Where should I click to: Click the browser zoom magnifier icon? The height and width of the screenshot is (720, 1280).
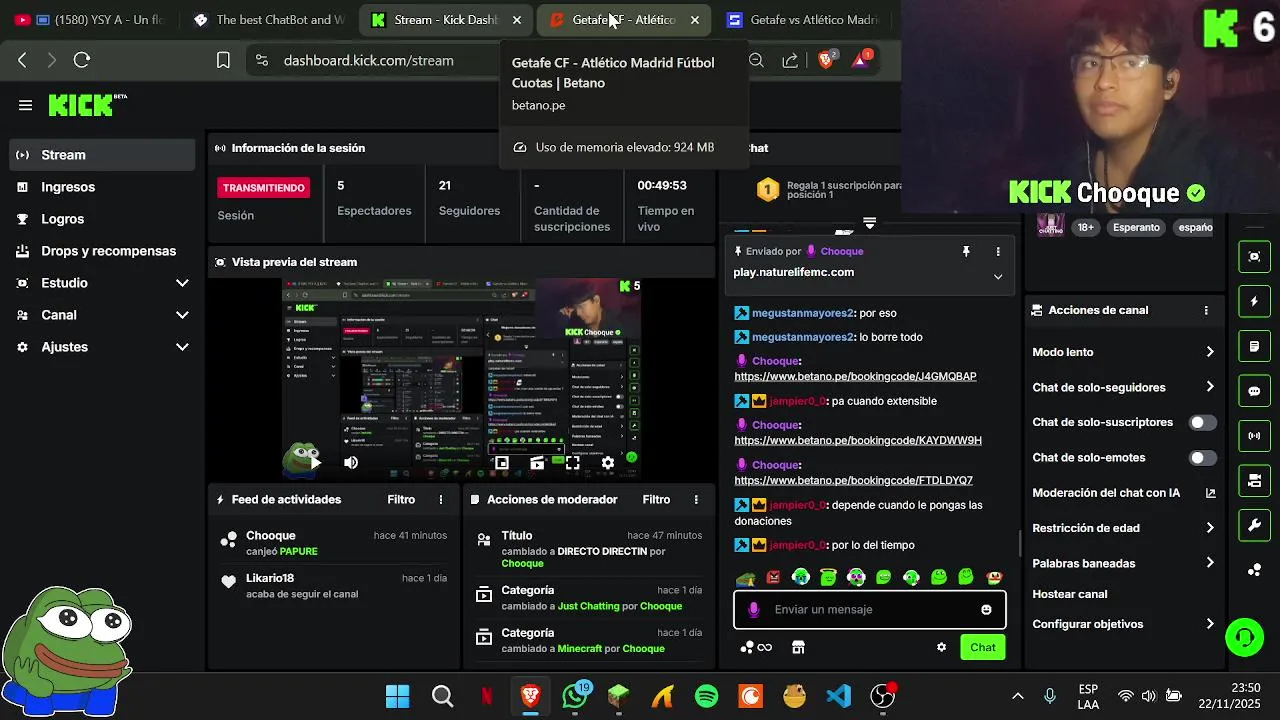coord(757,60)
